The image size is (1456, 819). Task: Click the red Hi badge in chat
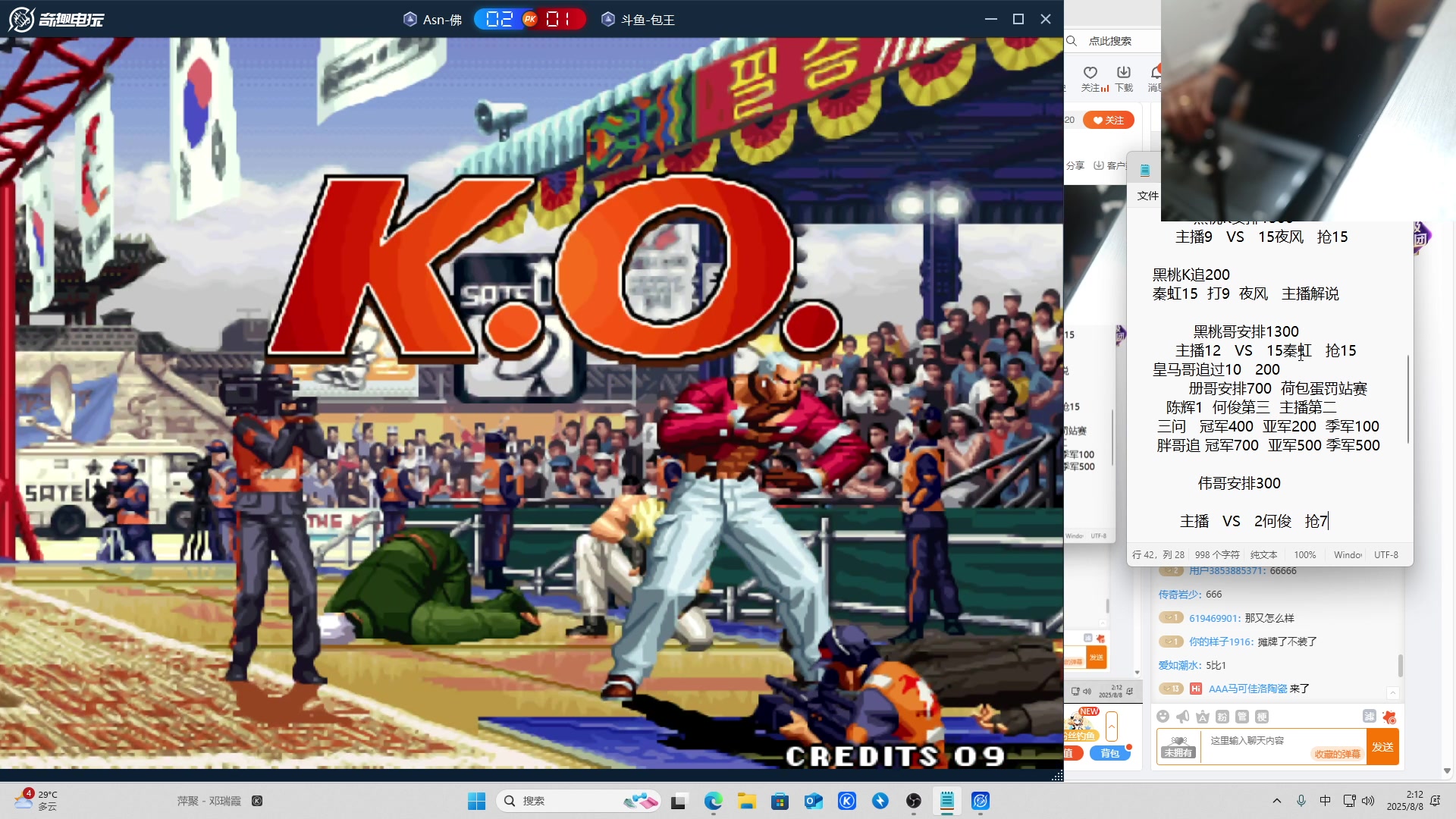pyautogui.click(x=1196, y=689)
